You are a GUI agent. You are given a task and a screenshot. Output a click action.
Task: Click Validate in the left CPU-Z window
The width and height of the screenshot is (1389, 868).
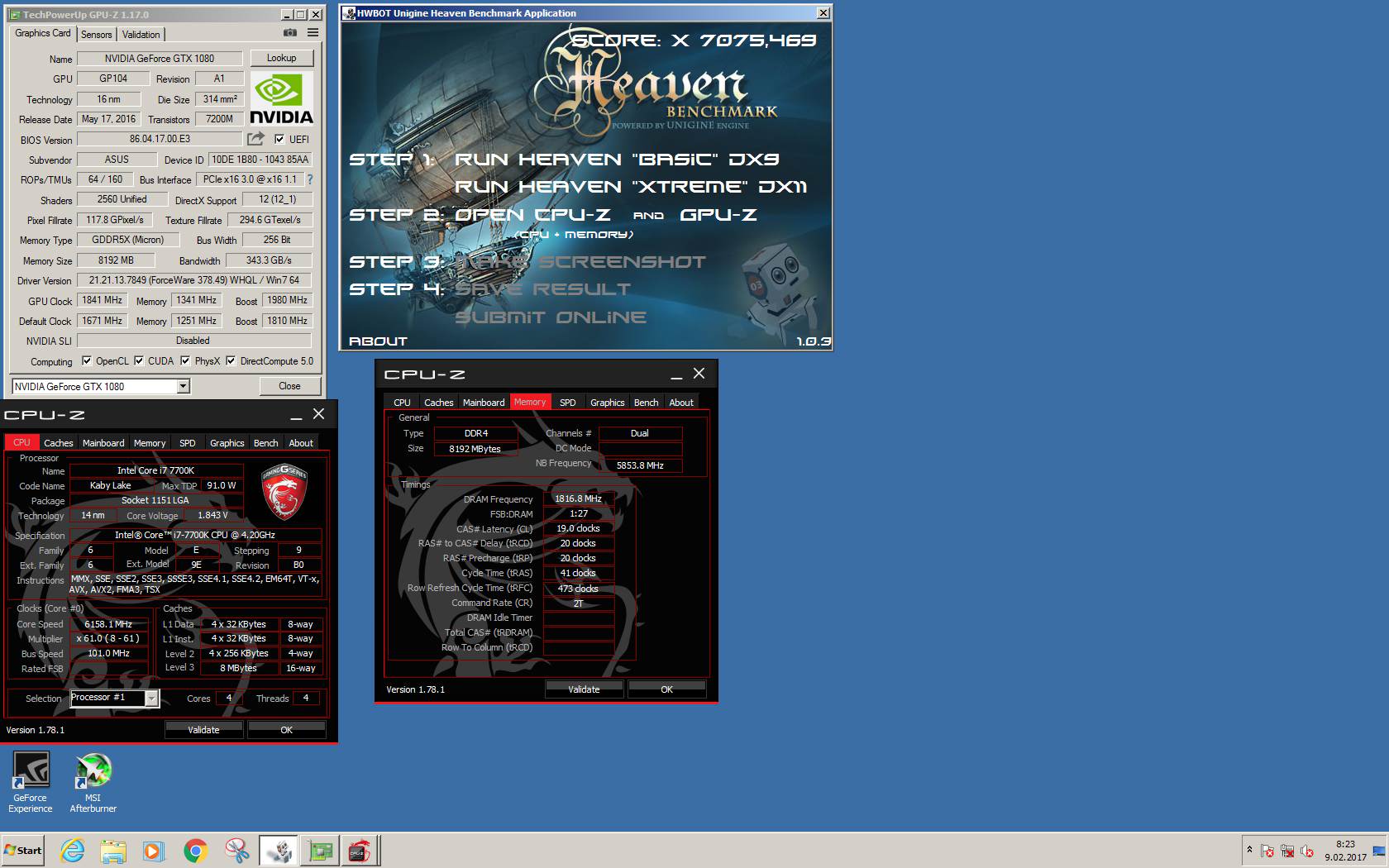click(x=203, y=730)
